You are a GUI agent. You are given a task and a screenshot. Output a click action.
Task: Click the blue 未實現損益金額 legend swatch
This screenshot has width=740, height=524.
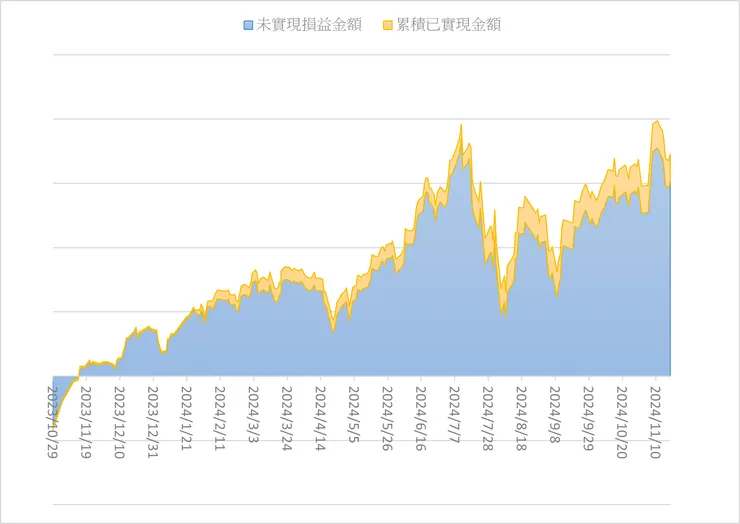248,25
